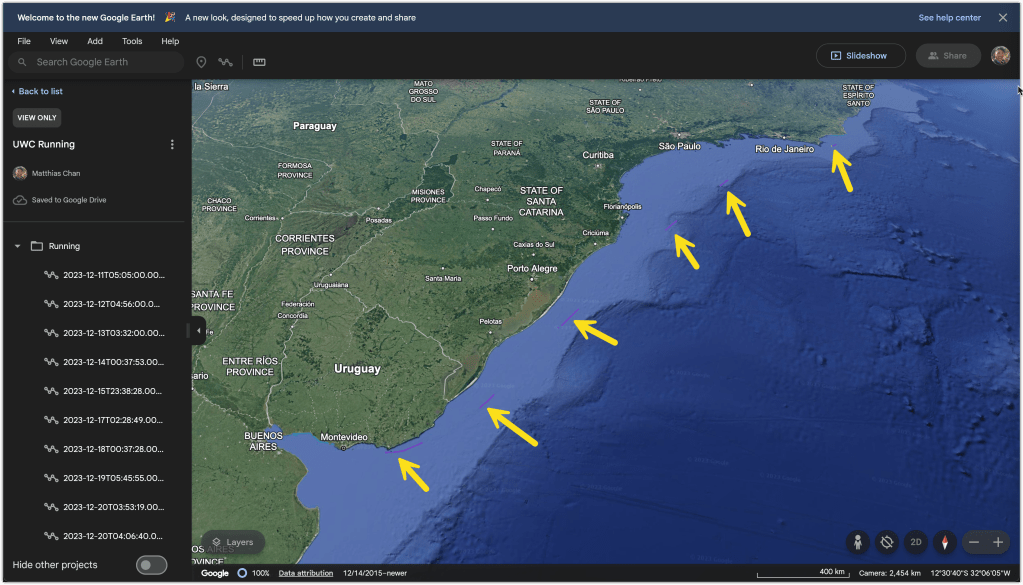Toggle the Hide other projects switch
The width and height of the screenshot is (1023, 585).
coord(151,565)
